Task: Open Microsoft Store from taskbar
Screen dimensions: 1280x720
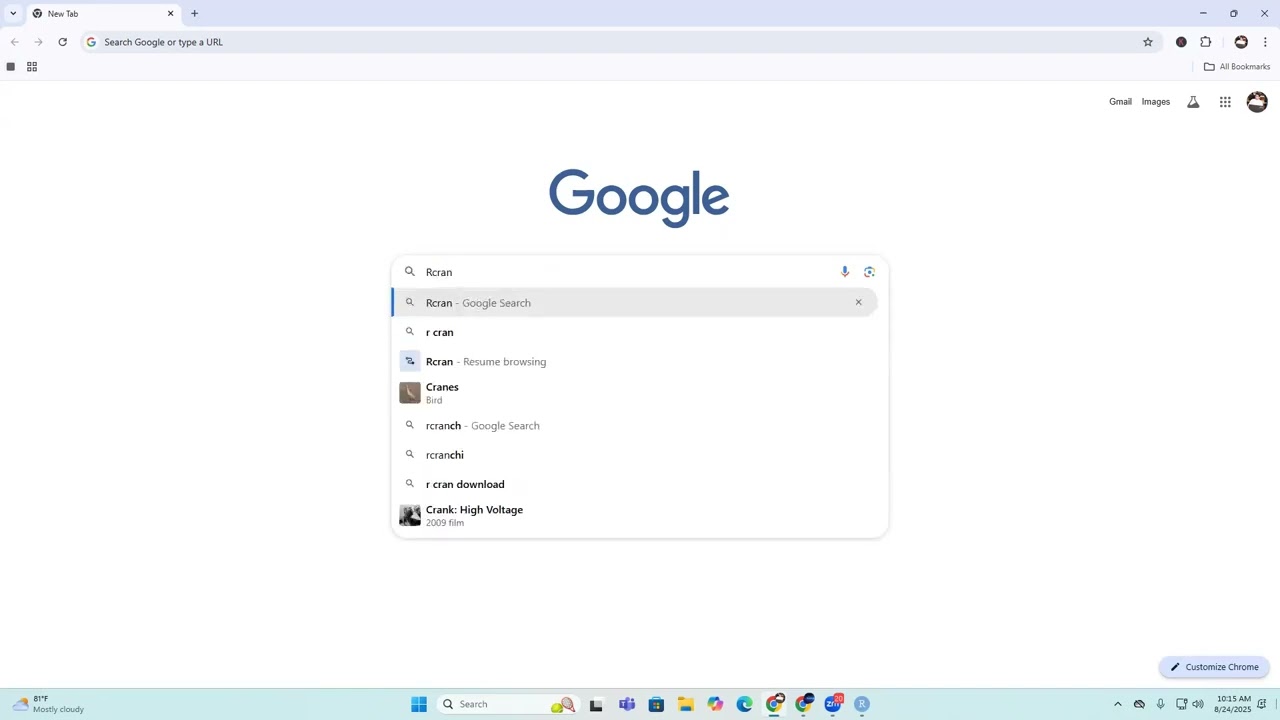Action: pyautogui.click(x=656, y=704)
